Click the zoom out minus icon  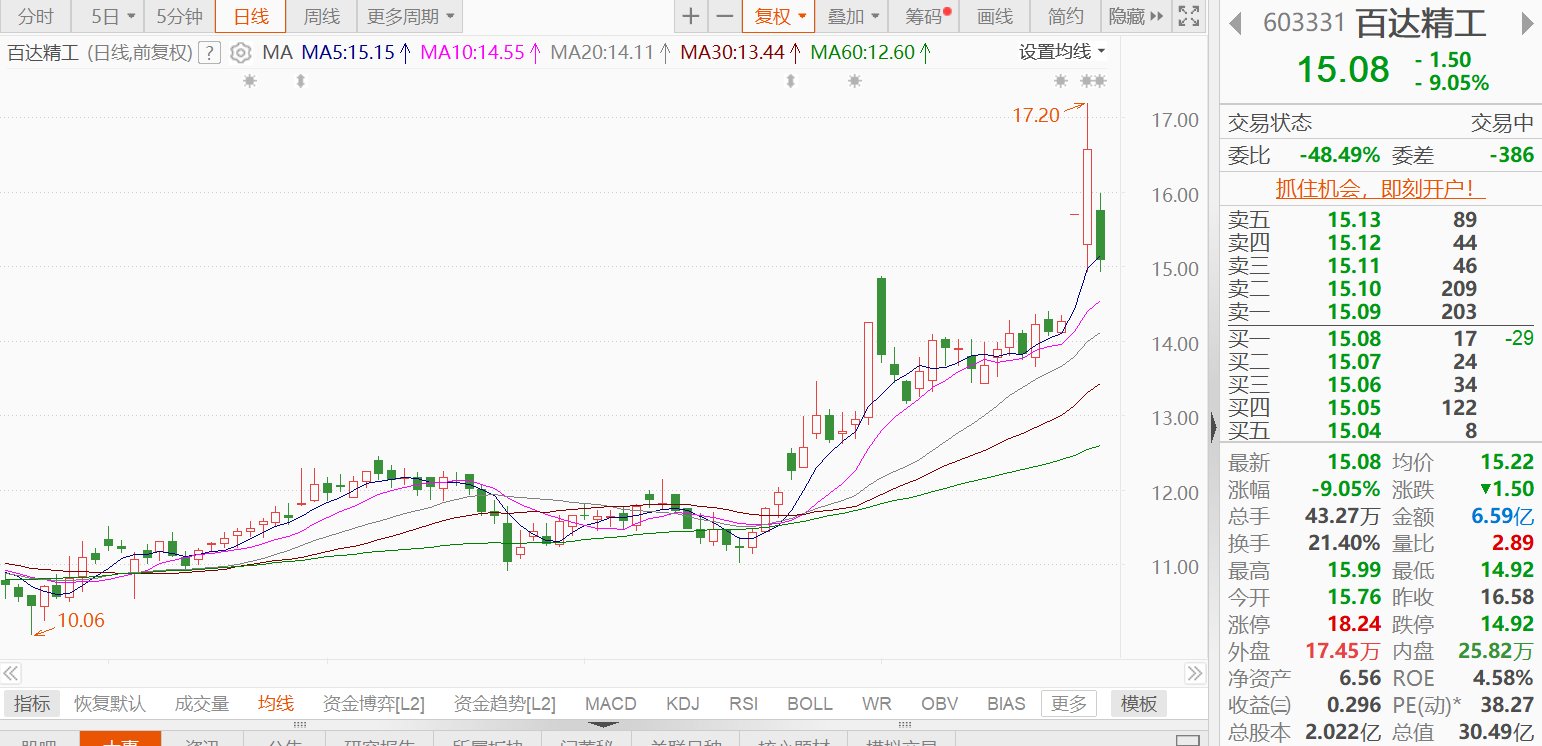click(725, 16)
